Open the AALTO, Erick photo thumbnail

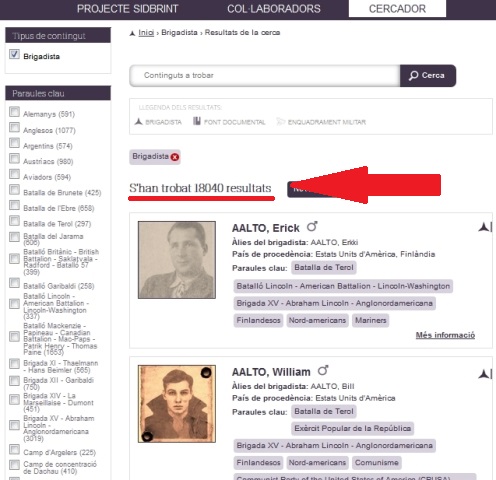tap(177, 260)
